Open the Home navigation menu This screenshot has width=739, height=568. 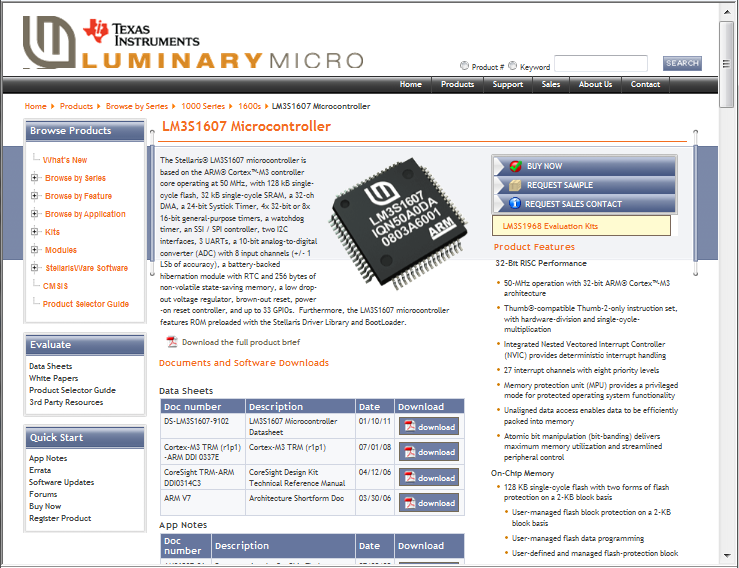tap(411, 84)
